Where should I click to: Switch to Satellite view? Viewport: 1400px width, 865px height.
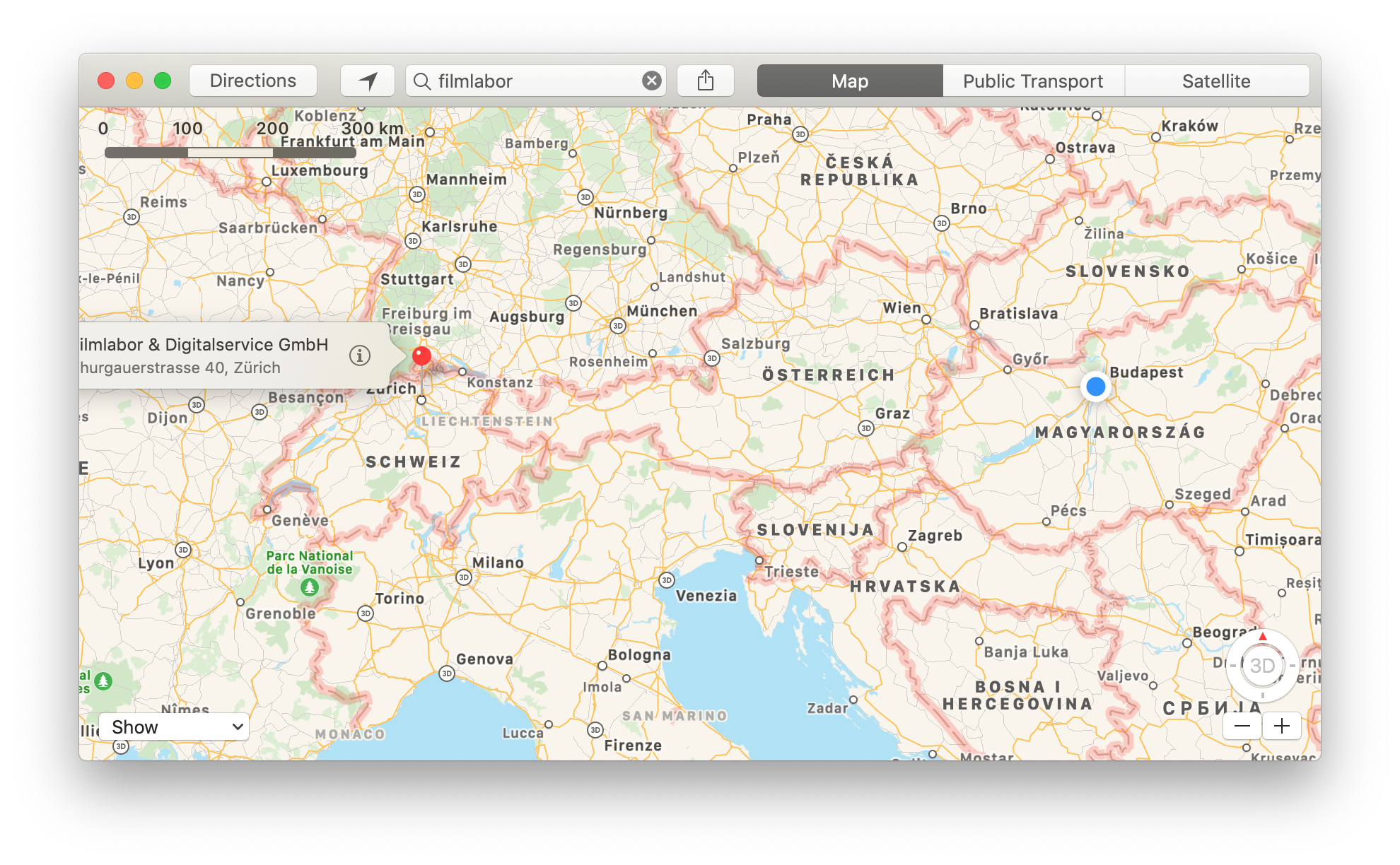(x=1216, y=81)
